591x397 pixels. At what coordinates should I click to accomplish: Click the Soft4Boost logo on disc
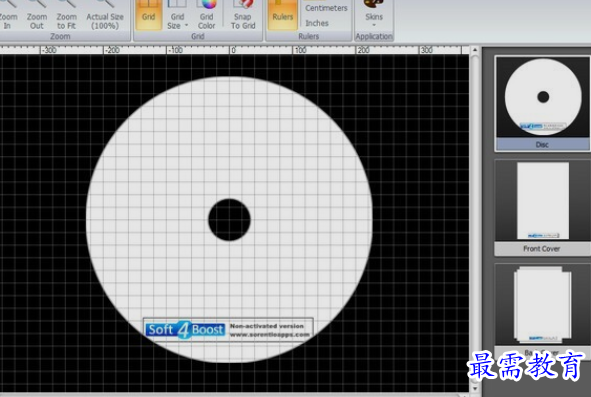point(185,330)
